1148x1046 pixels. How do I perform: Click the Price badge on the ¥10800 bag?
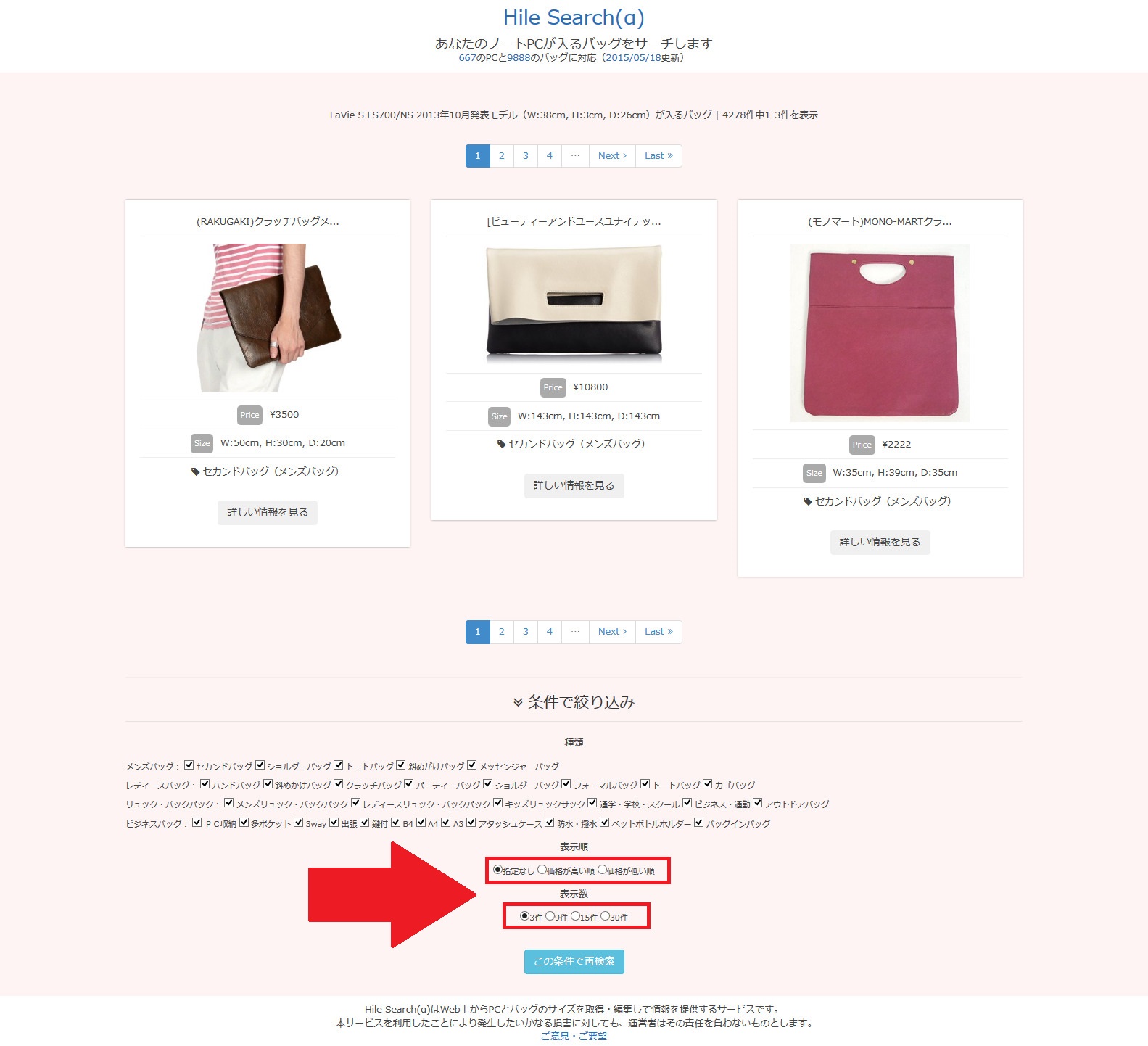553,387
